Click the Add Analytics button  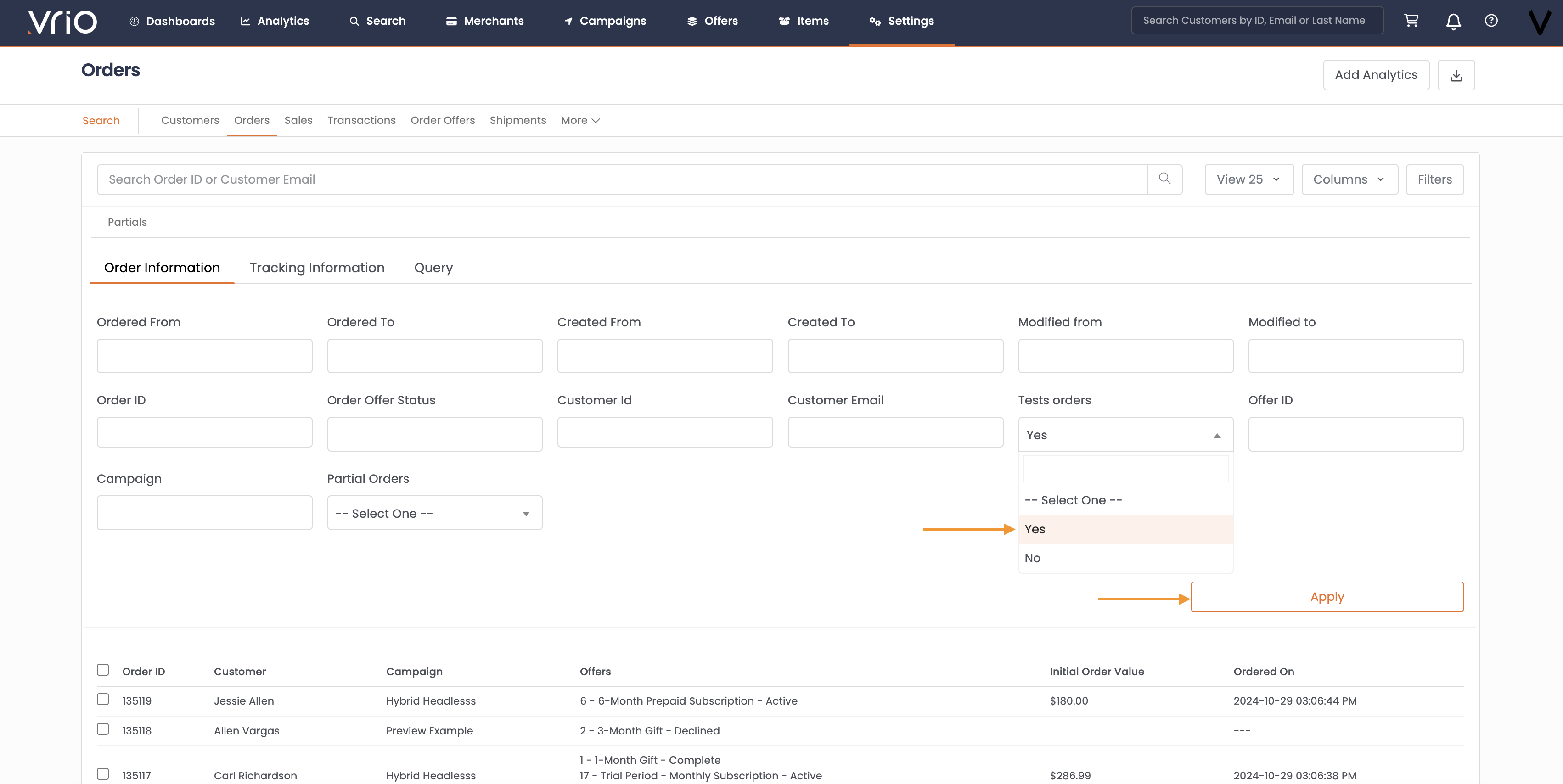[1376, 75]
